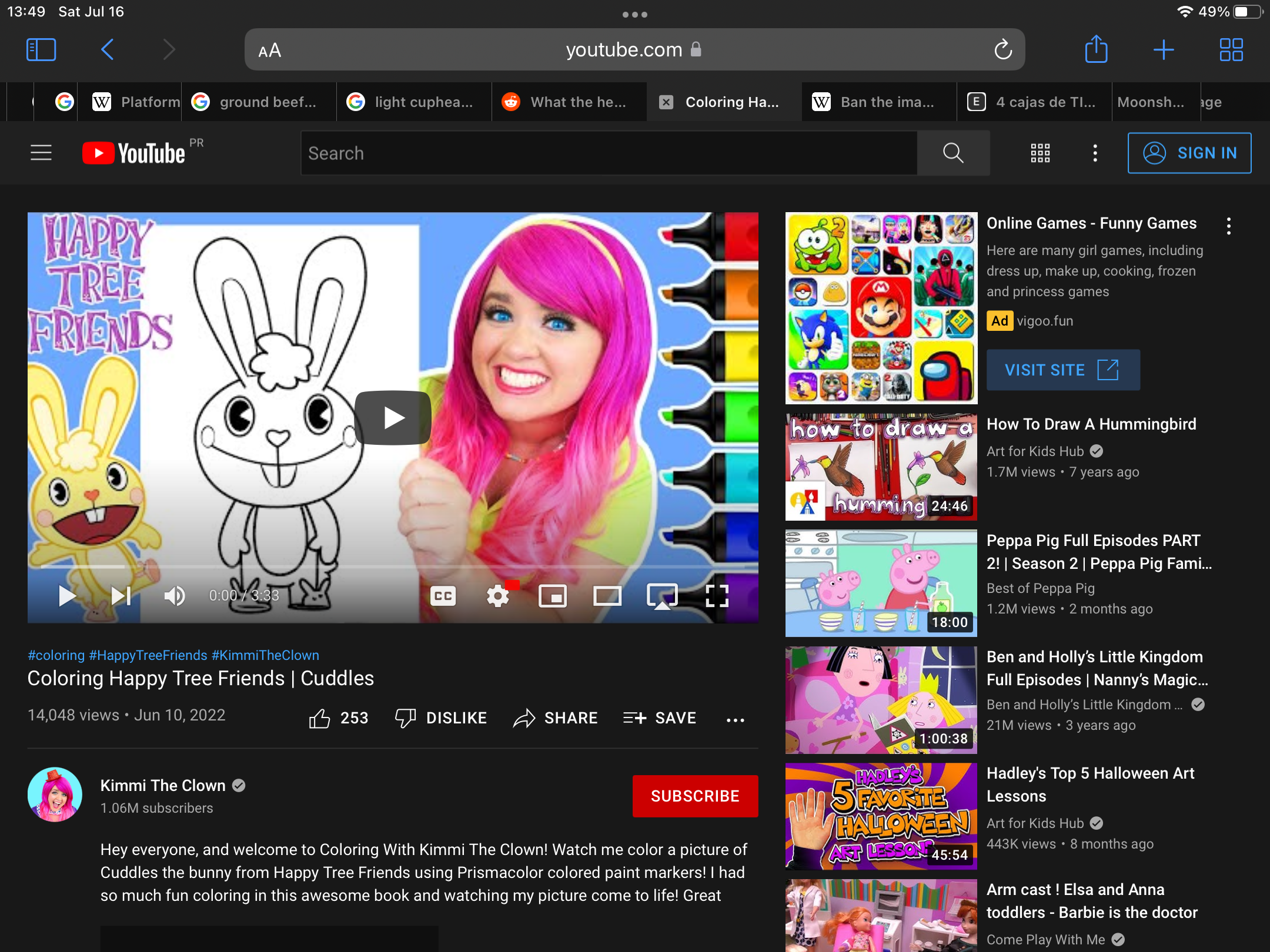Start AirPlay from the player

[x=663, y=596]
